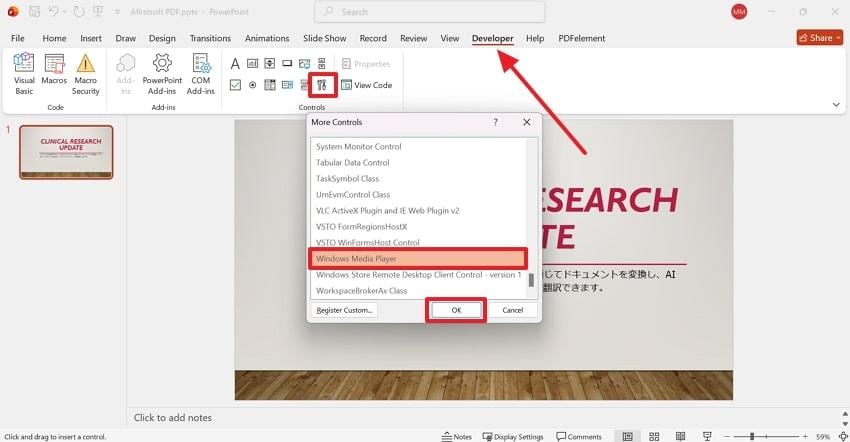Insert an Option Button control
Image resolution: width=850 pixels, height=442 pixels.
tap(253, 85)
